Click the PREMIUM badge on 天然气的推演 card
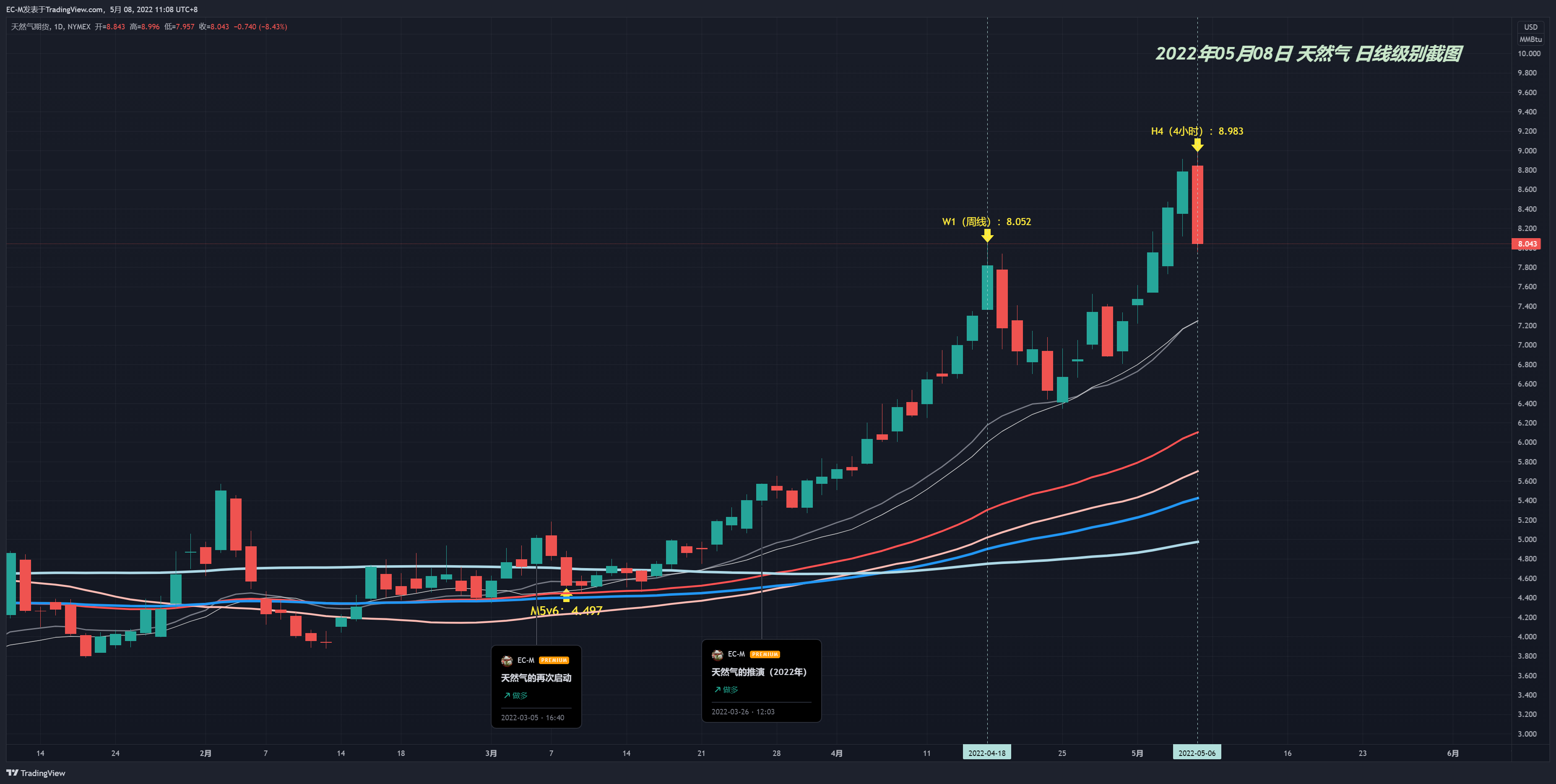The width and height of the screenshot is (1556, 784). [765, 655]
